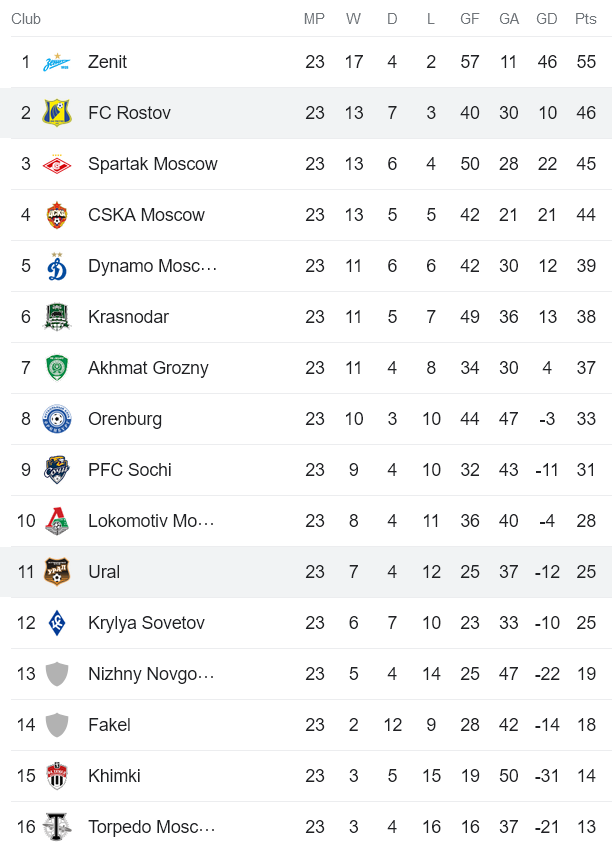Select the Krasnodar club badge
The width and height of the screenshot is (612, 856).
tap(57, 317)
